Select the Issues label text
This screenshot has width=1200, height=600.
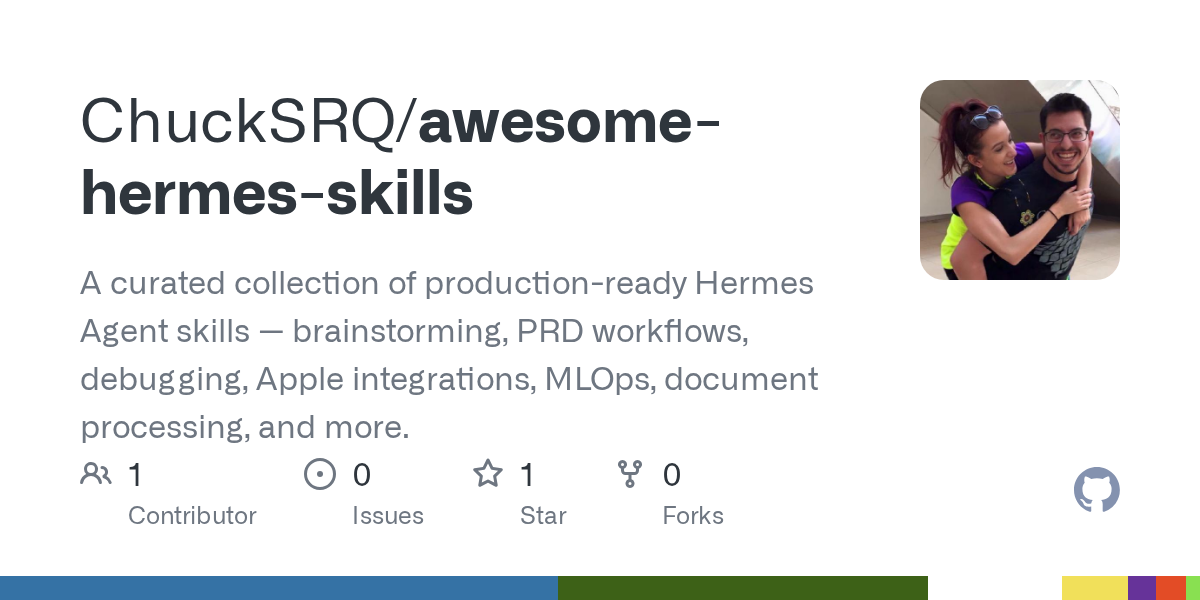(x=387, y=516)
